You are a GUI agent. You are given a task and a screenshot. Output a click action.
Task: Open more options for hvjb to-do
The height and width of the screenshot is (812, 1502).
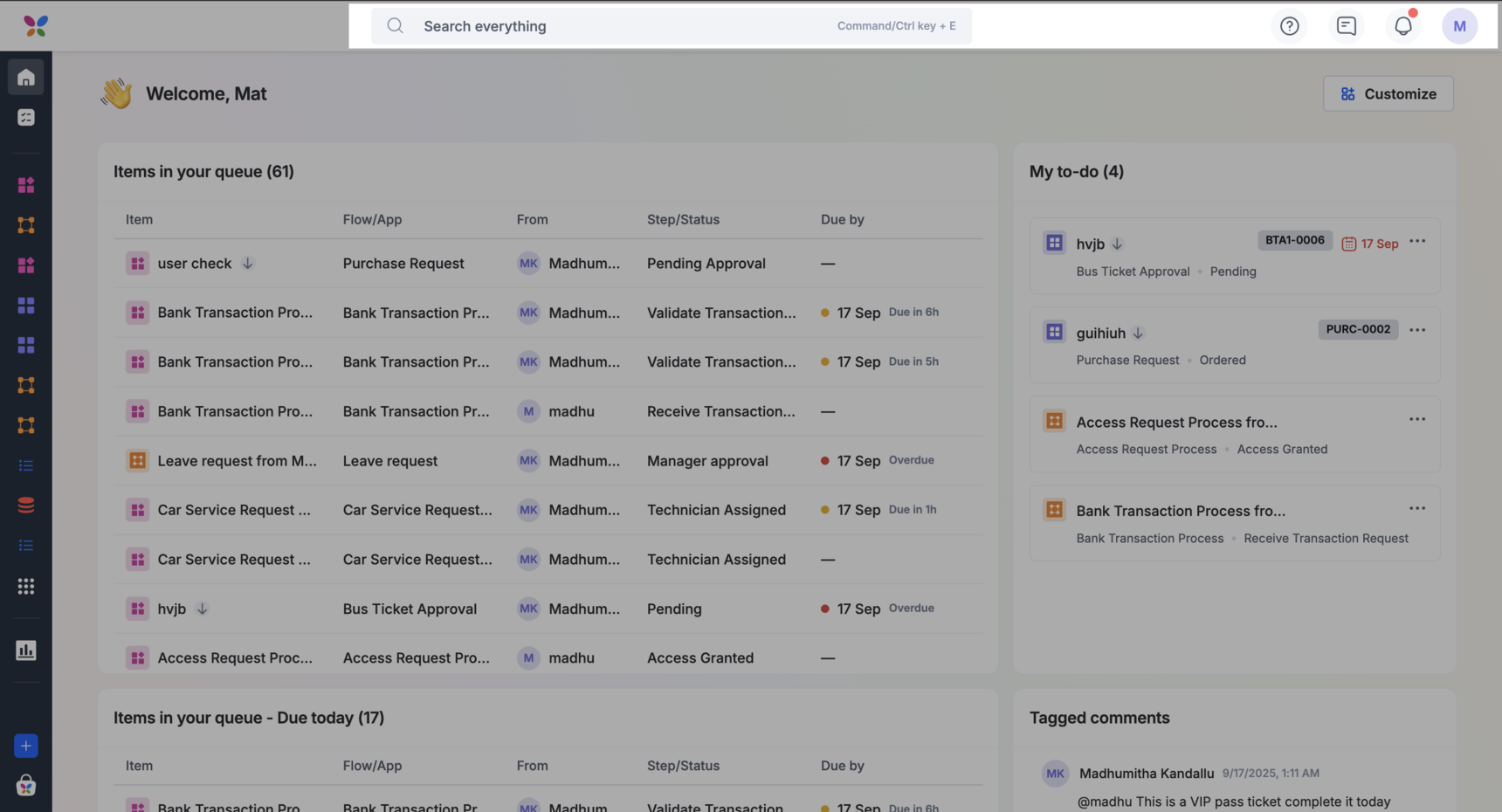(1416, 242)
